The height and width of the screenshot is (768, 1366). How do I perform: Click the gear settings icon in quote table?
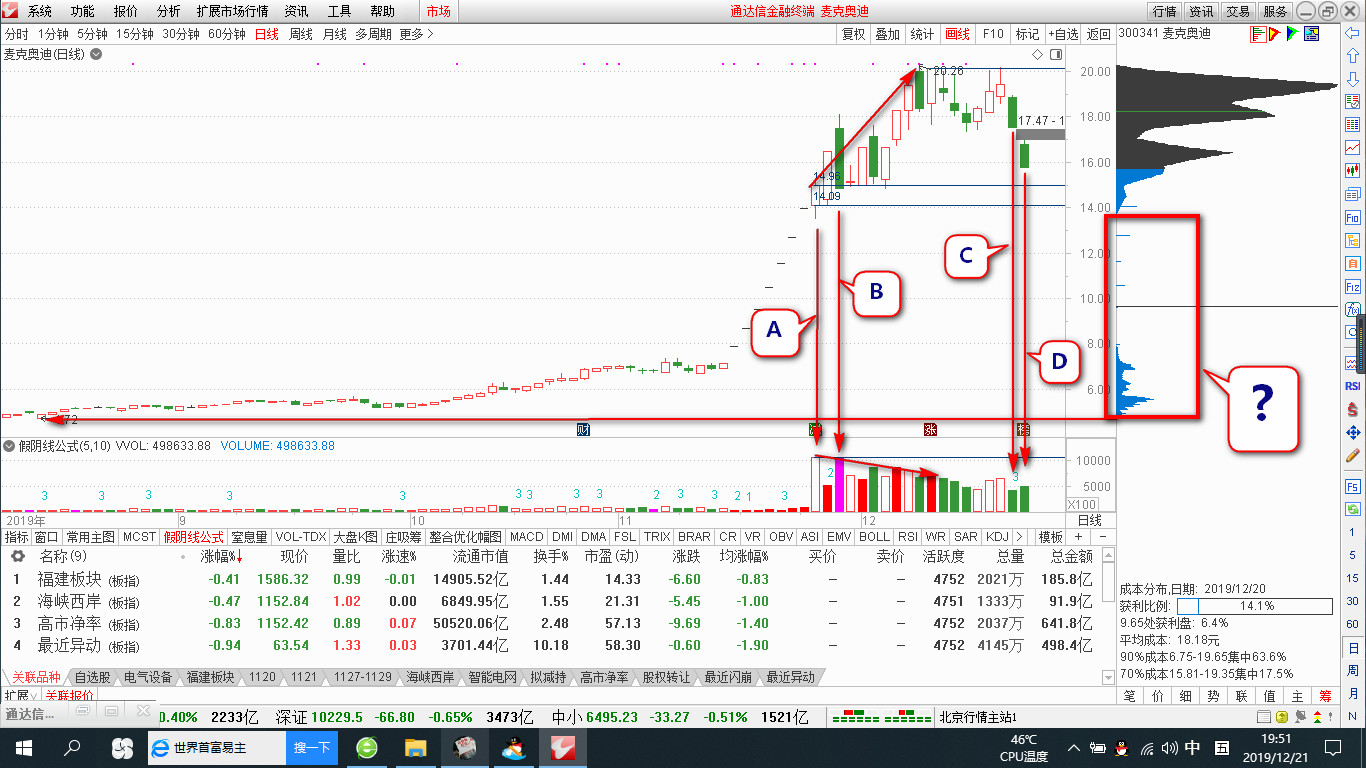(17, 556)
